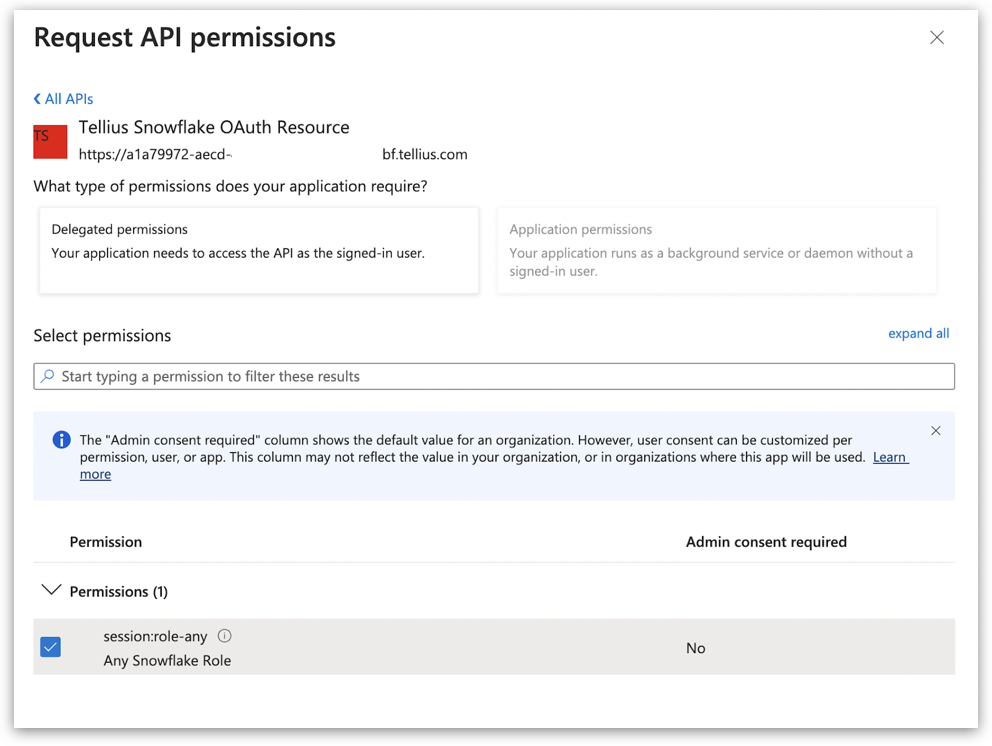
Task: Uncheck the session:role-any permission checkbox
Action: tap(51, 647)
